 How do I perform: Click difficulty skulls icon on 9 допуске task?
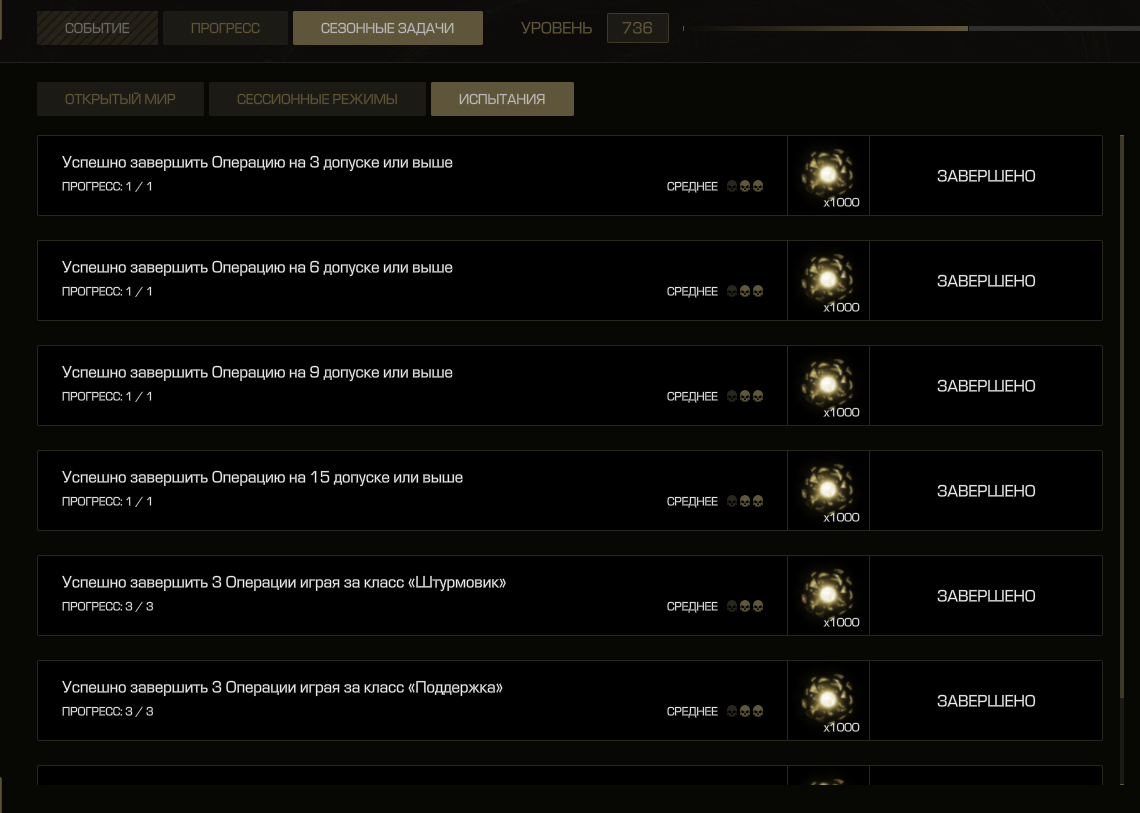tap(744, 396)
